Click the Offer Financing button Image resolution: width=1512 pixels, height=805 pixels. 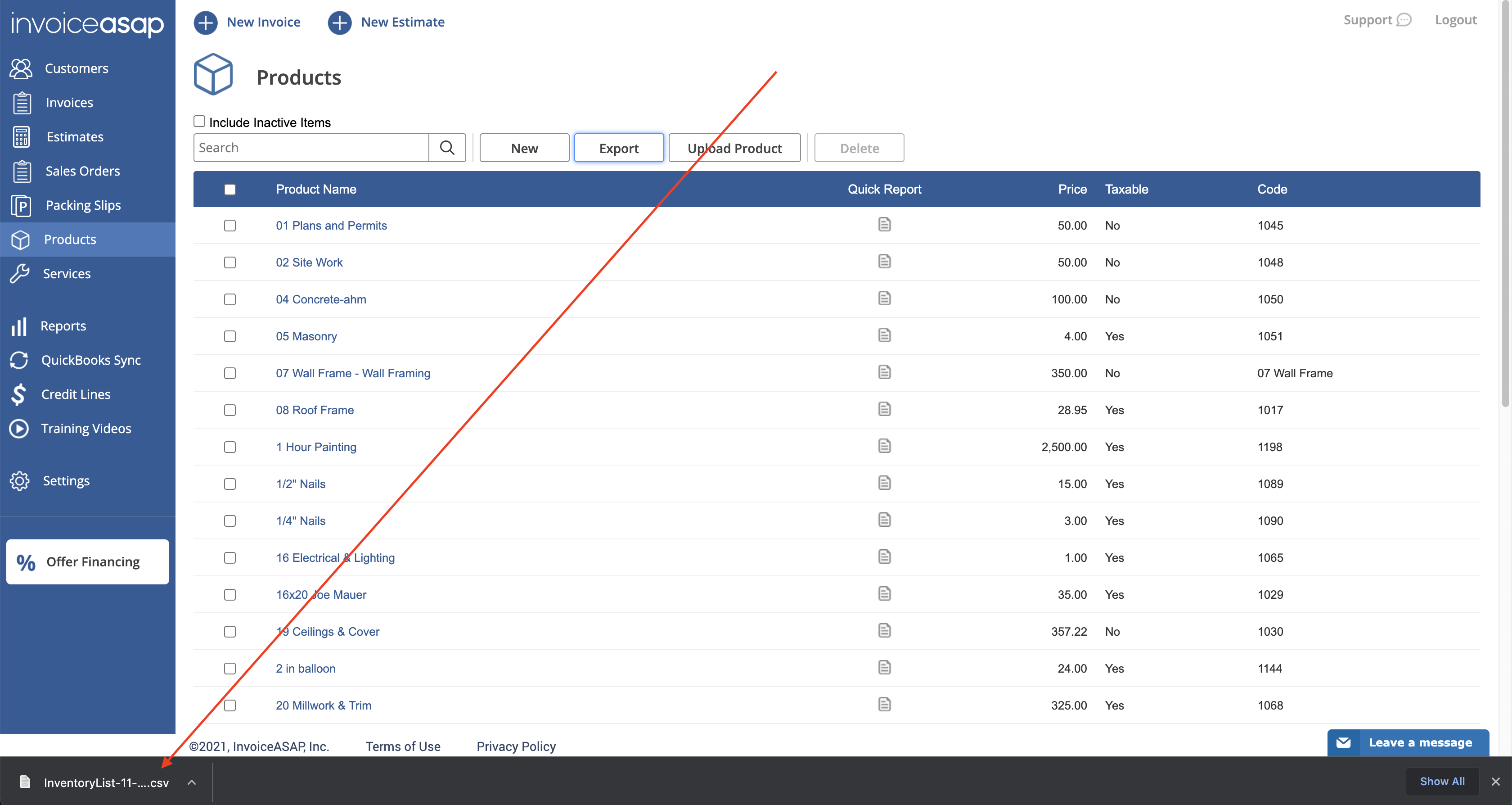(87, 562)
